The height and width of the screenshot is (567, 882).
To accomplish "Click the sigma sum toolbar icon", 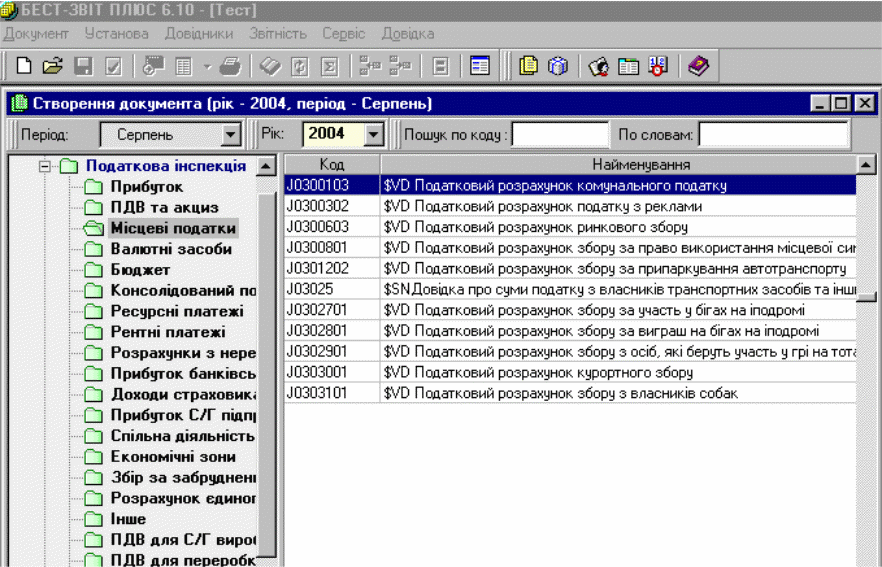I will pos(328,67).
